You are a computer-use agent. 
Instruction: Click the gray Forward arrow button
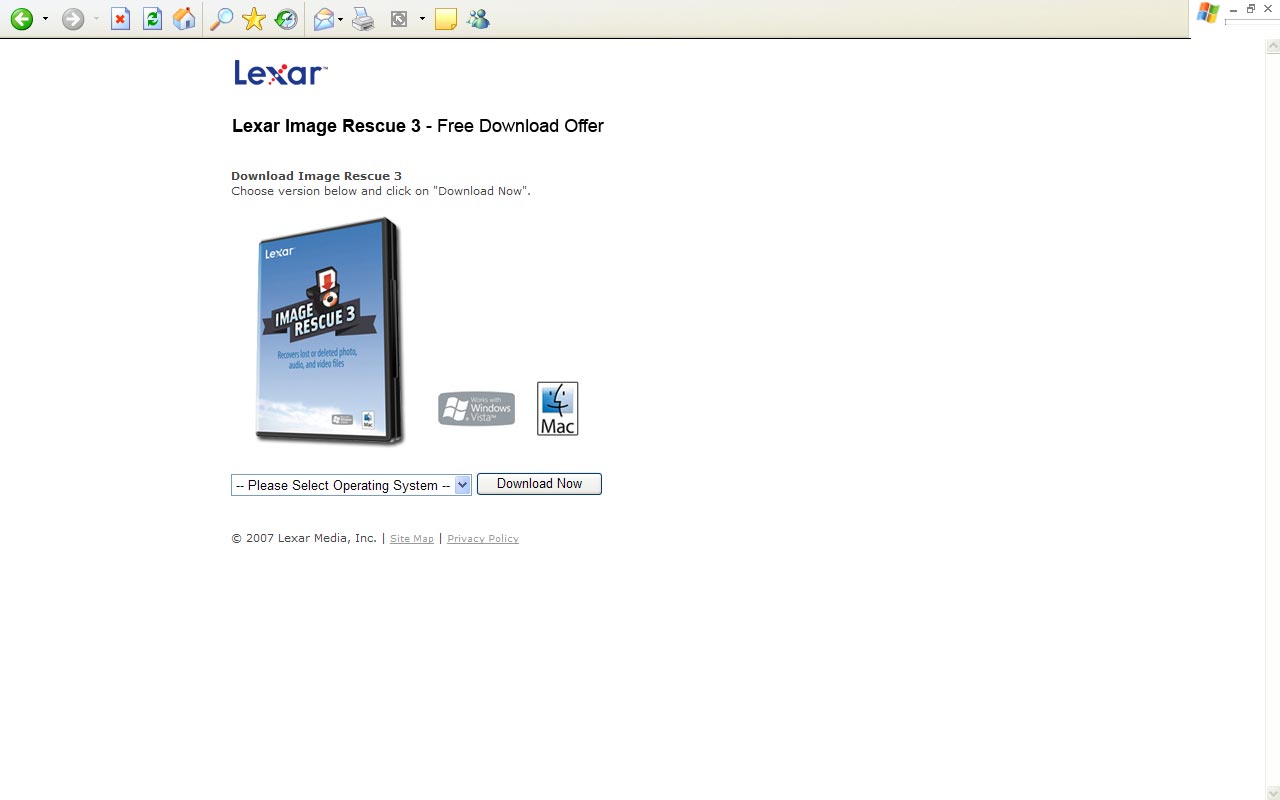pyautogui.click(x=73, y=19)
